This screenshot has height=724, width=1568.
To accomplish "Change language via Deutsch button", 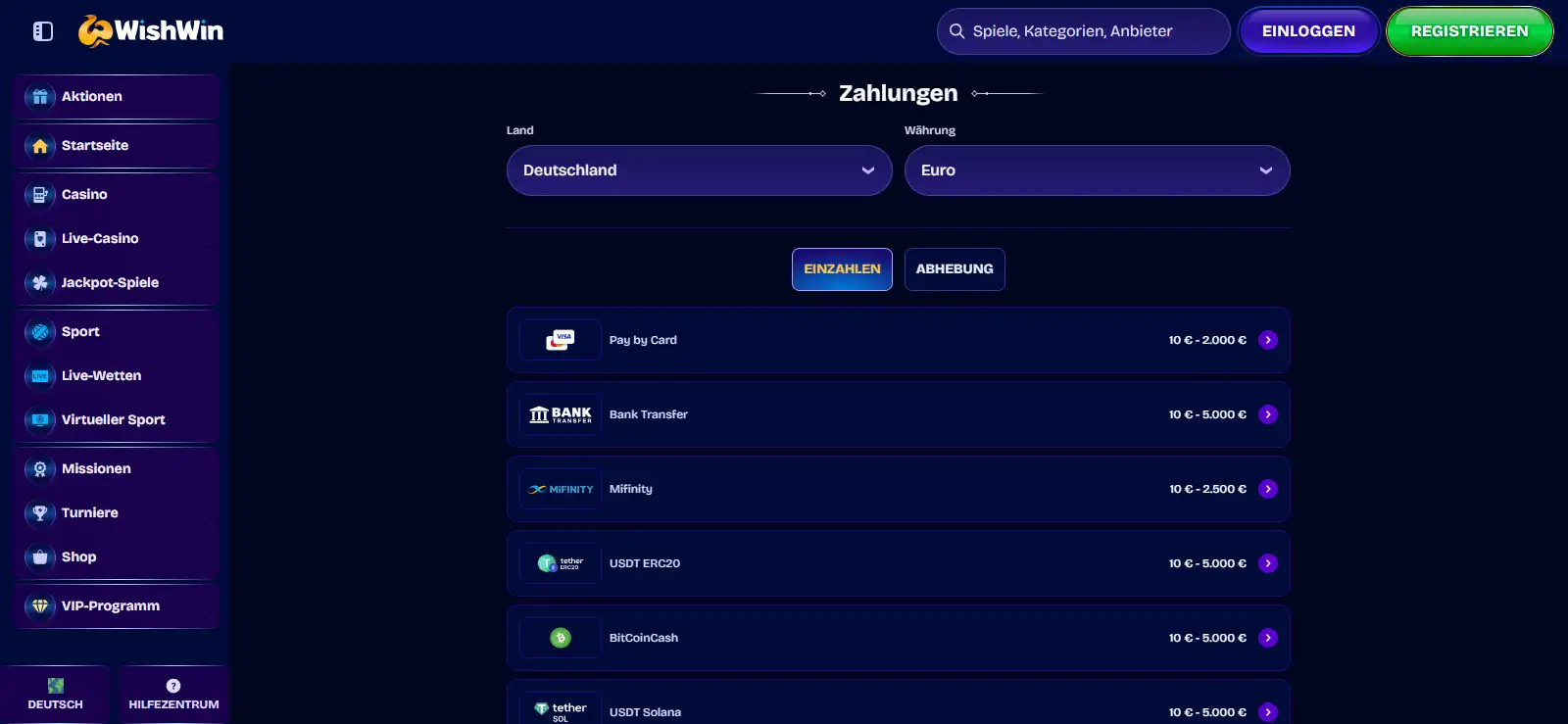I will [56, 695].
